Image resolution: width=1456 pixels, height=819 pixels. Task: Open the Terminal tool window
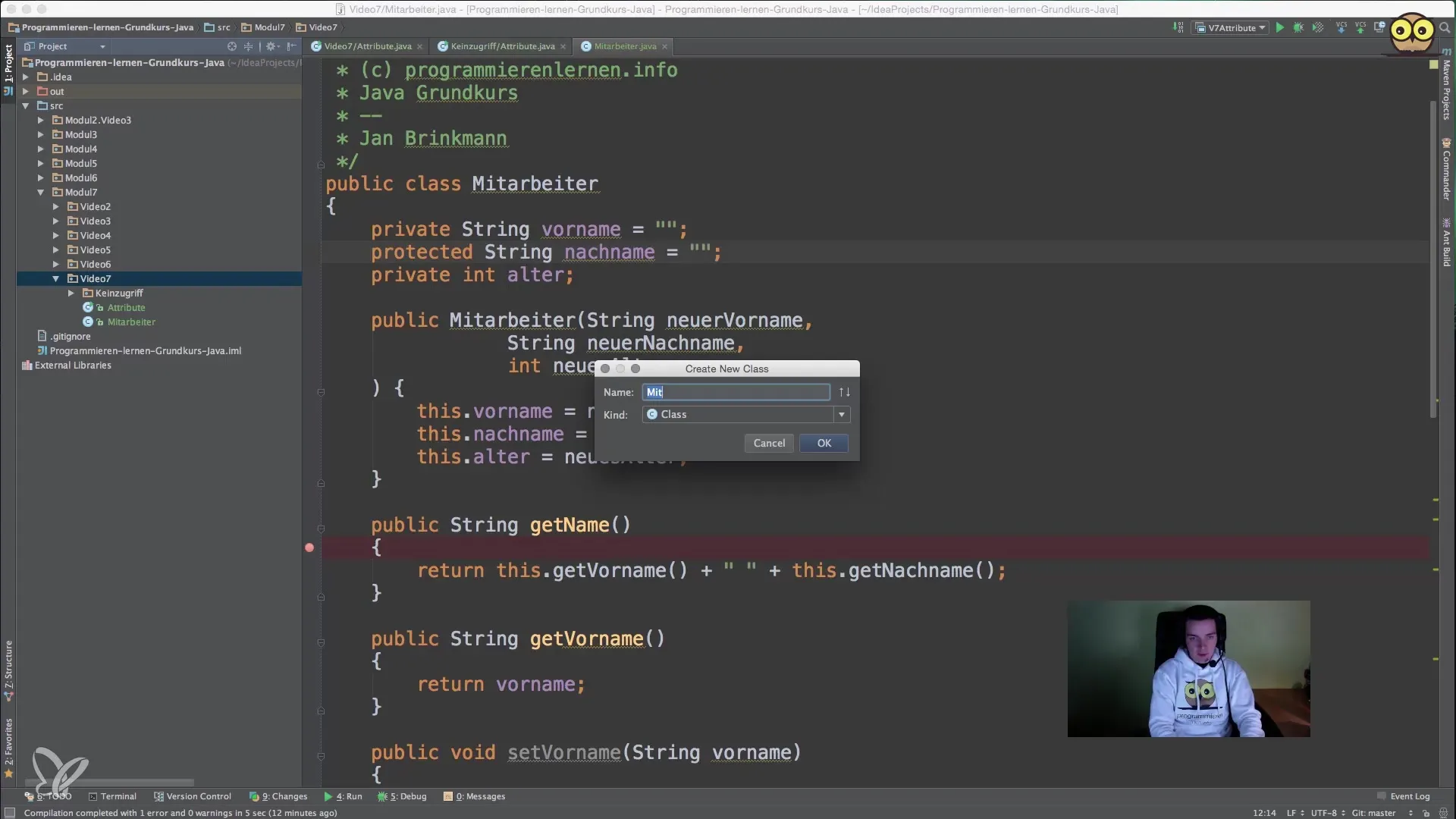point(112,796)
